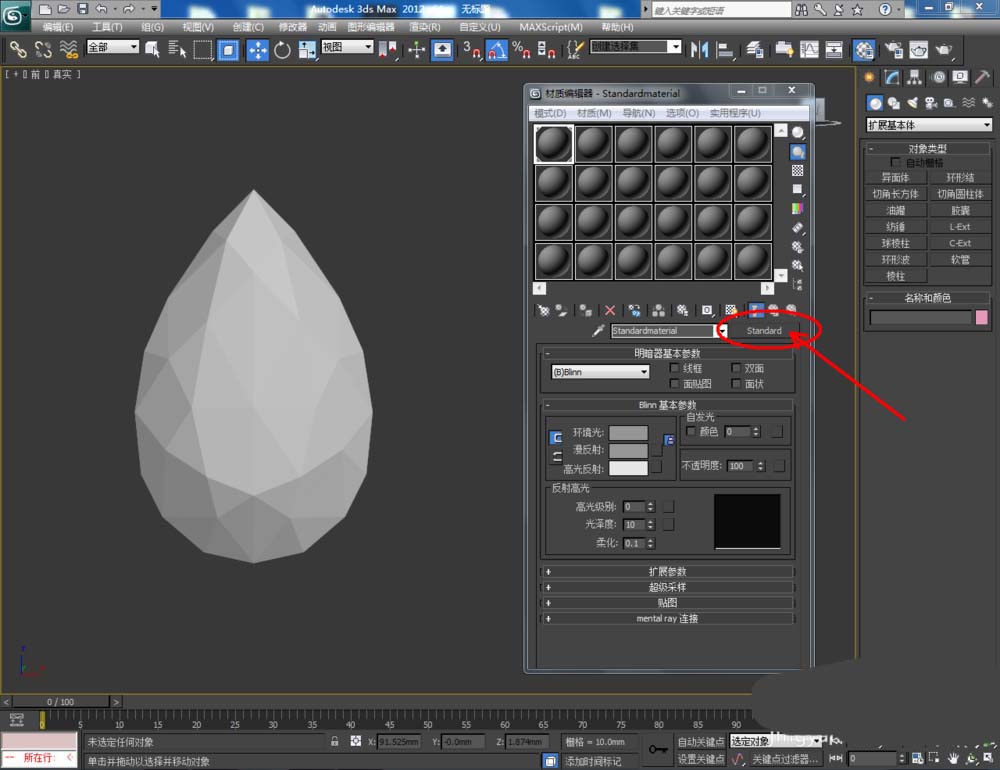
Task: Enable the 线框 (Wire) checkbox
Action: pyautogui.click(x=674, y=369)
